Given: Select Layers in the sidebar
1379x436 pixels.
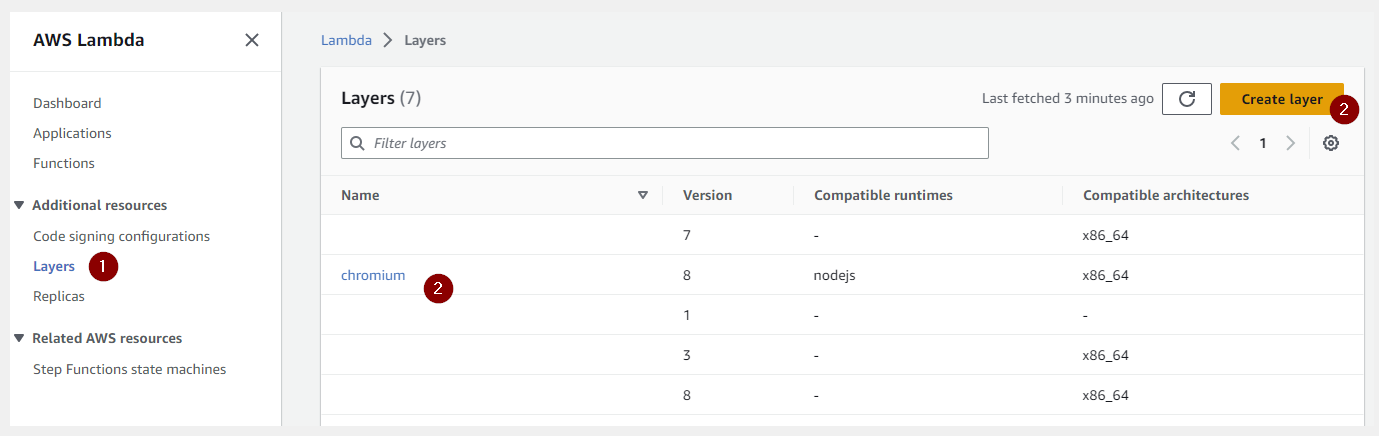Looking at the screenshot, I should (54, 266).
